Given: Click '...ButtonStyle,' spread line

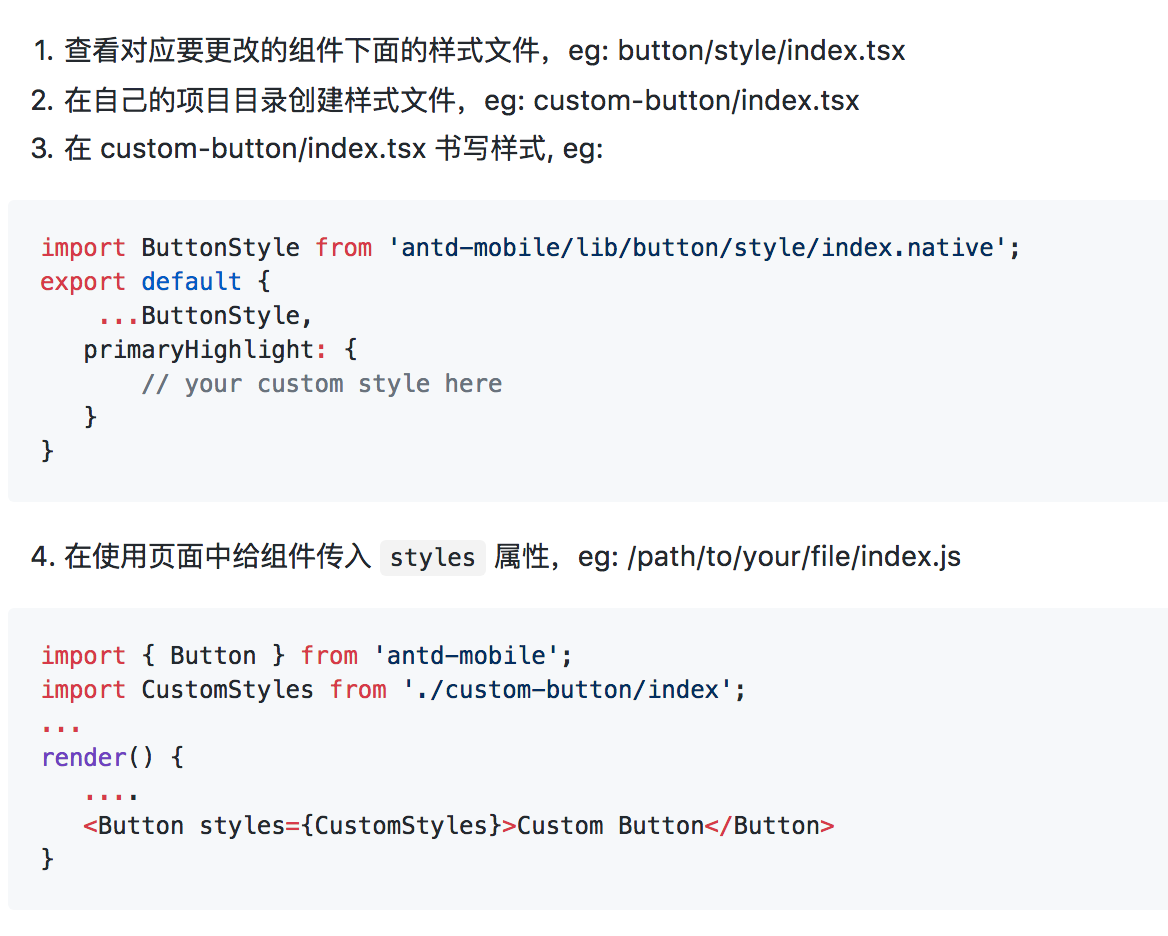Looking at the screenshot, I should [205, 316].
